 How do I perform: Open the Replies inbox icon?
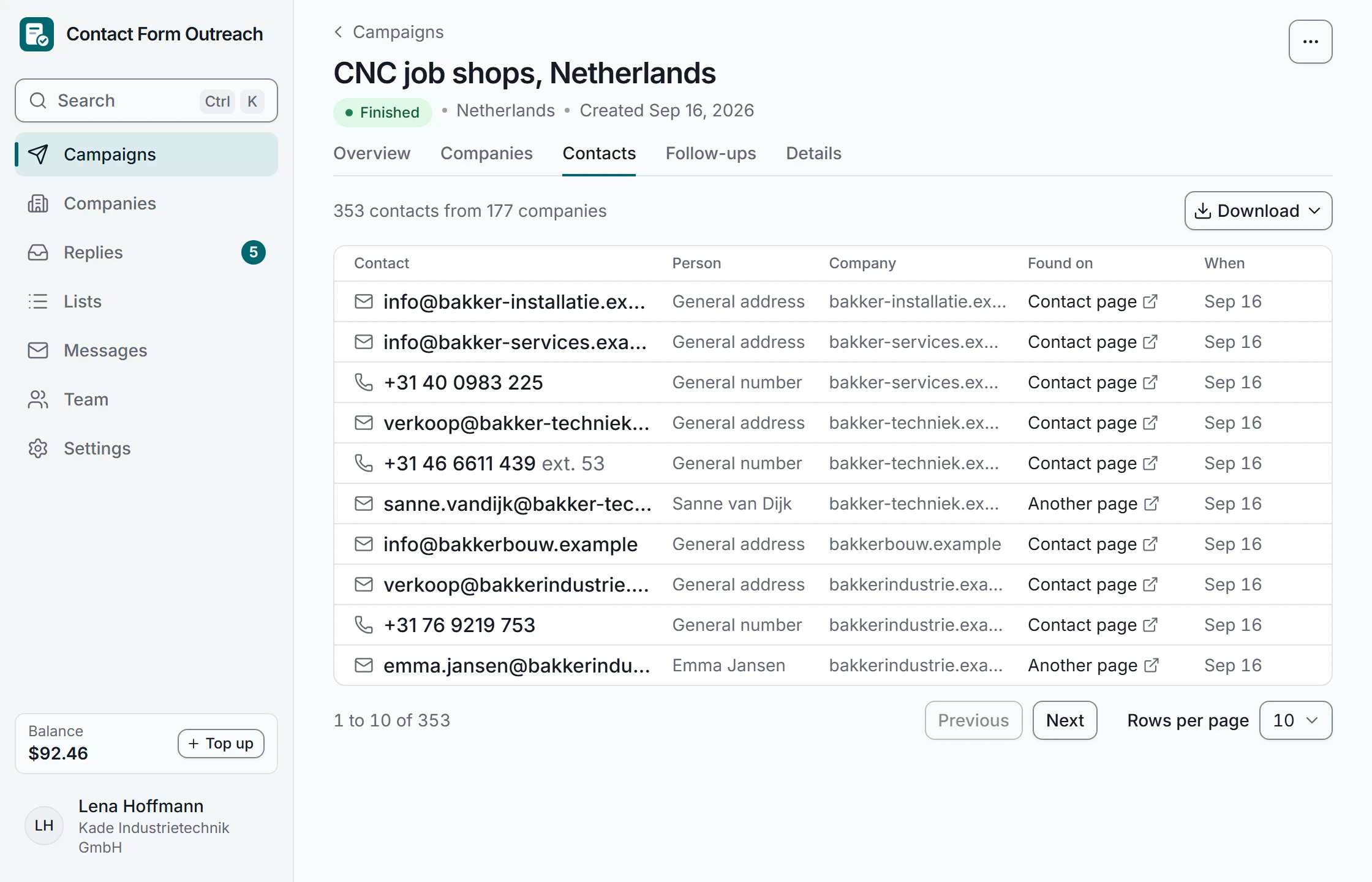pyautogui.click(x=38, y=252)
